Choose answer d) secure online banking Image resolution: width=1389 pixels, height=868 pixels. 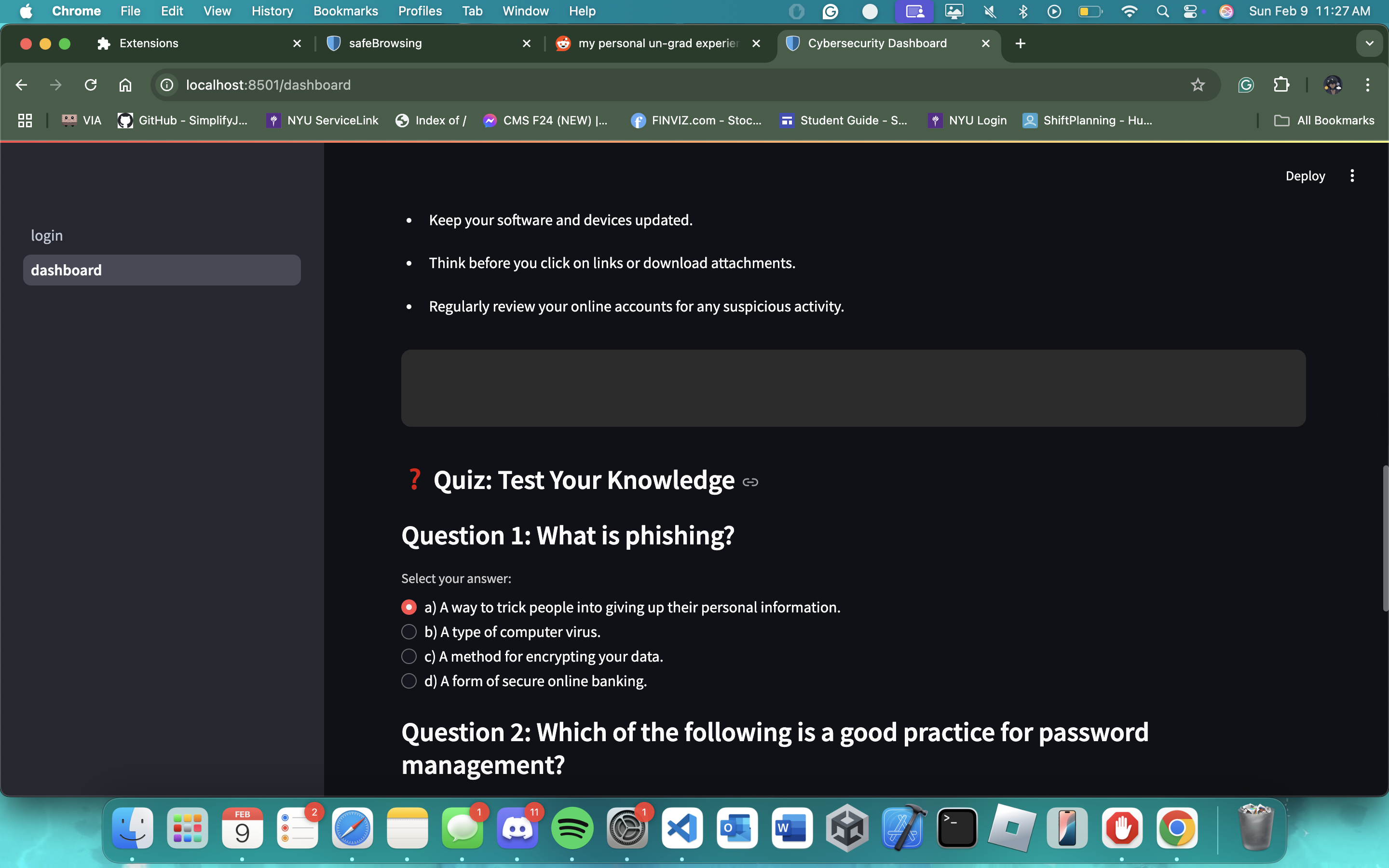point(409,681)
